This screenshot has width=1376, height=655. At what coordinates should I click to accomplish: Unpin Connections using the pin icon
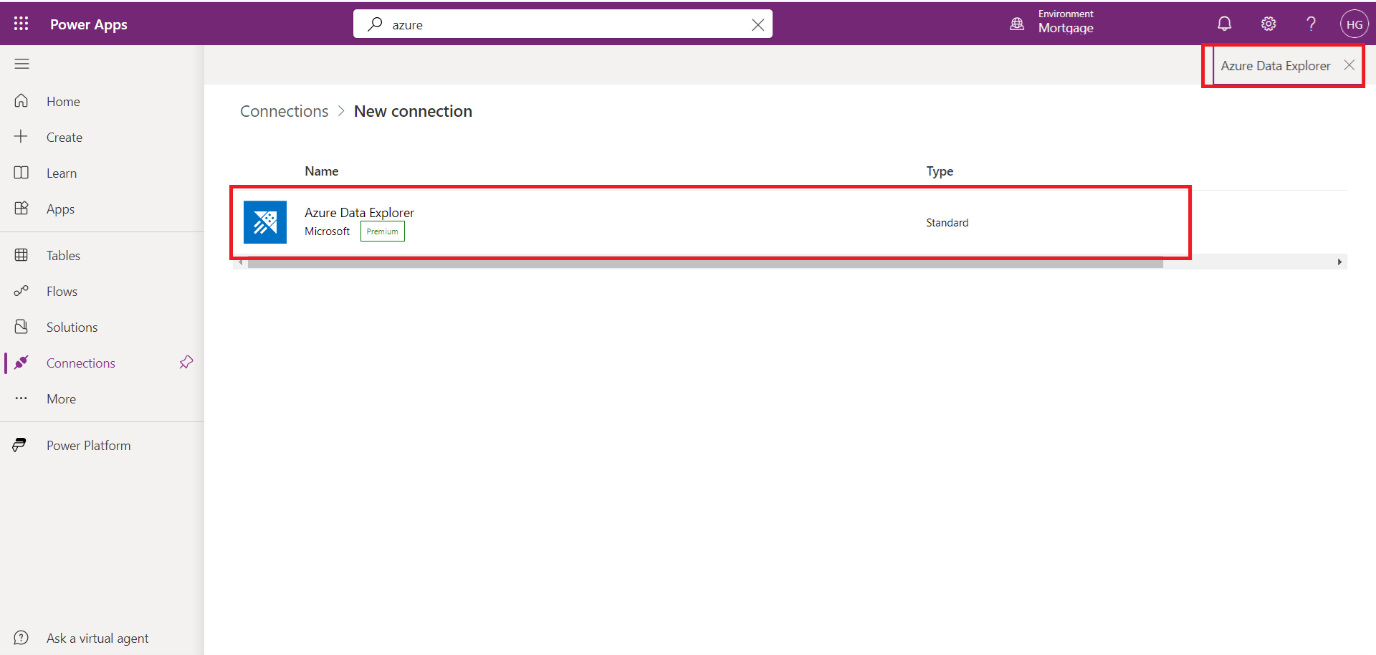[x=186, y=363]
